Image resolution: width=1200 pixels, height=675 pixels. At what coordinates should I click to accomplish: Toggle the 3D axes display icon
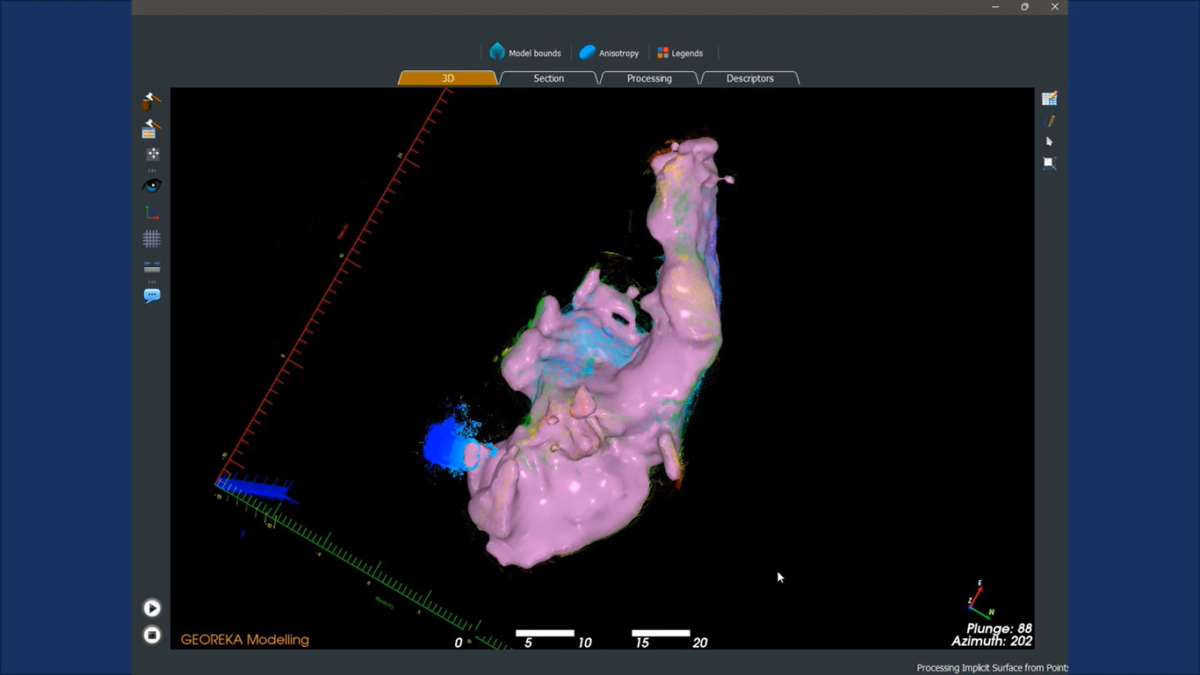point(152,212)
